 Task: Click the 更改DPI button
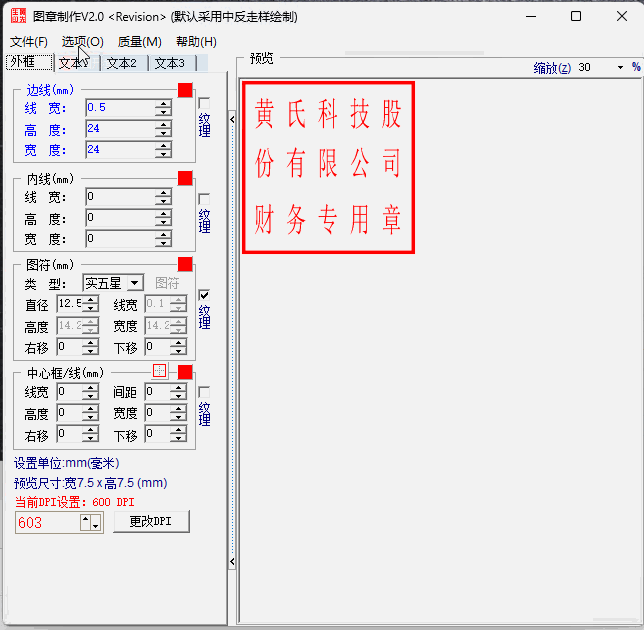coord(151,522)
